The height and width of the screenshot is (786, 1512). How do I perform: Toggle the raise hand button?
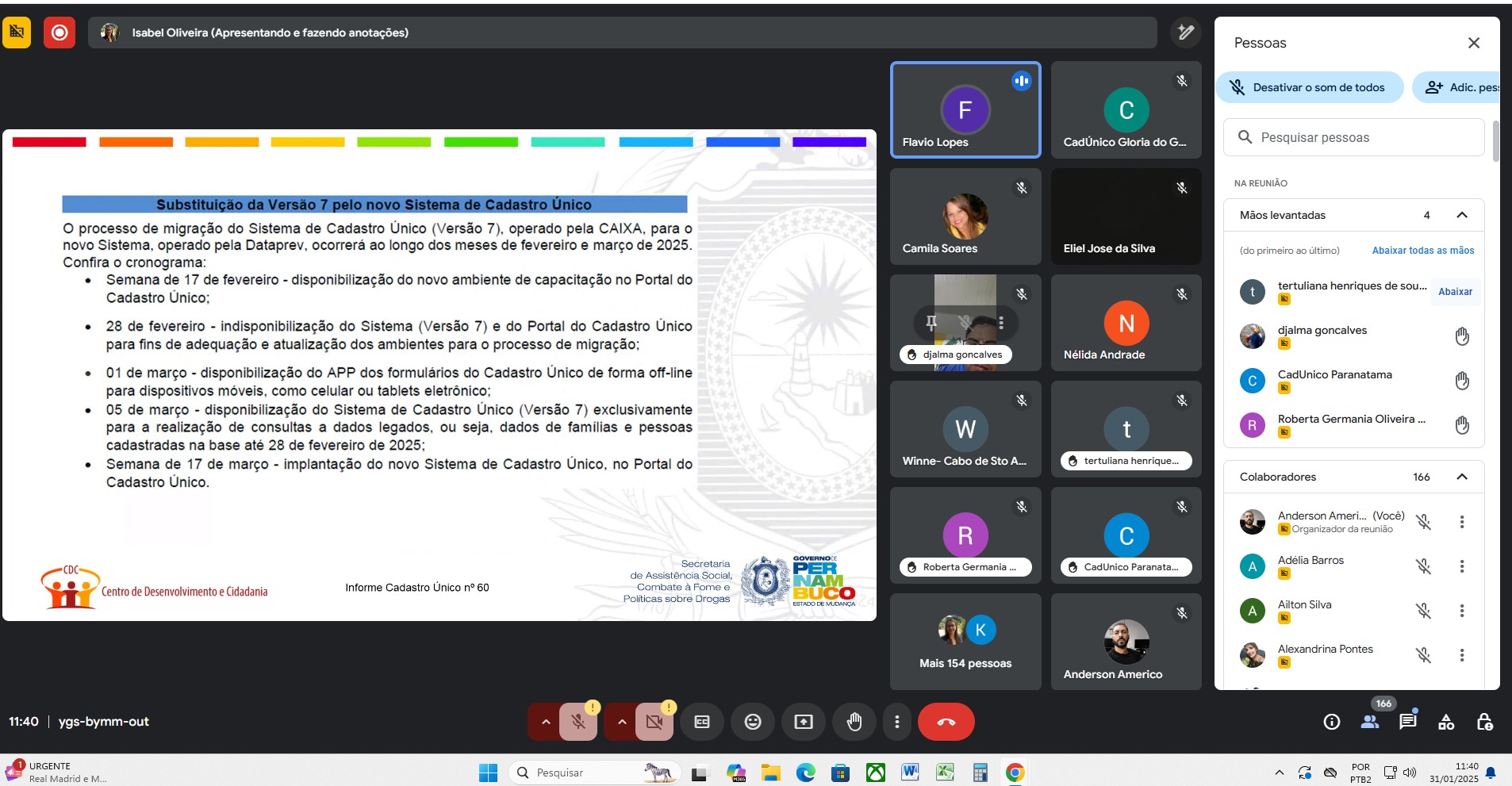854,722
